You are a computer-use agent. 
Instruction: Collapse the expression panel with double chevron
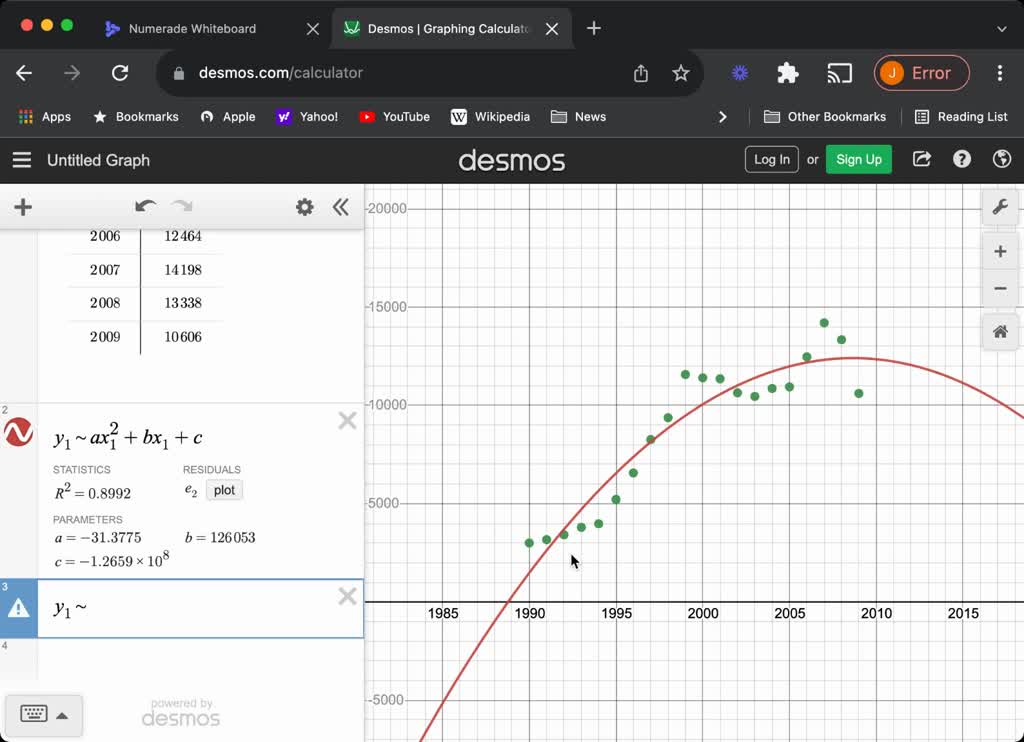click(341, 207)
